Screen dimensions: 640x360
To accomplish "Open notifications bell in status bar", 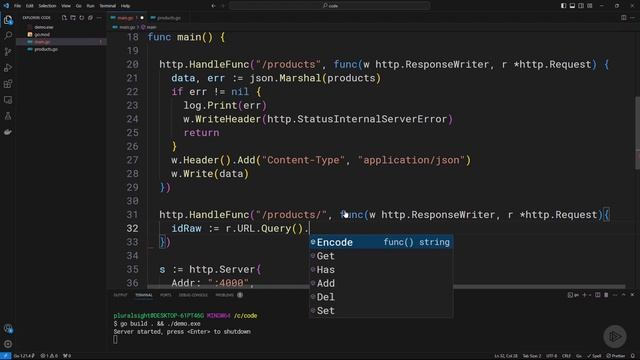I will (x=633, y=356).
